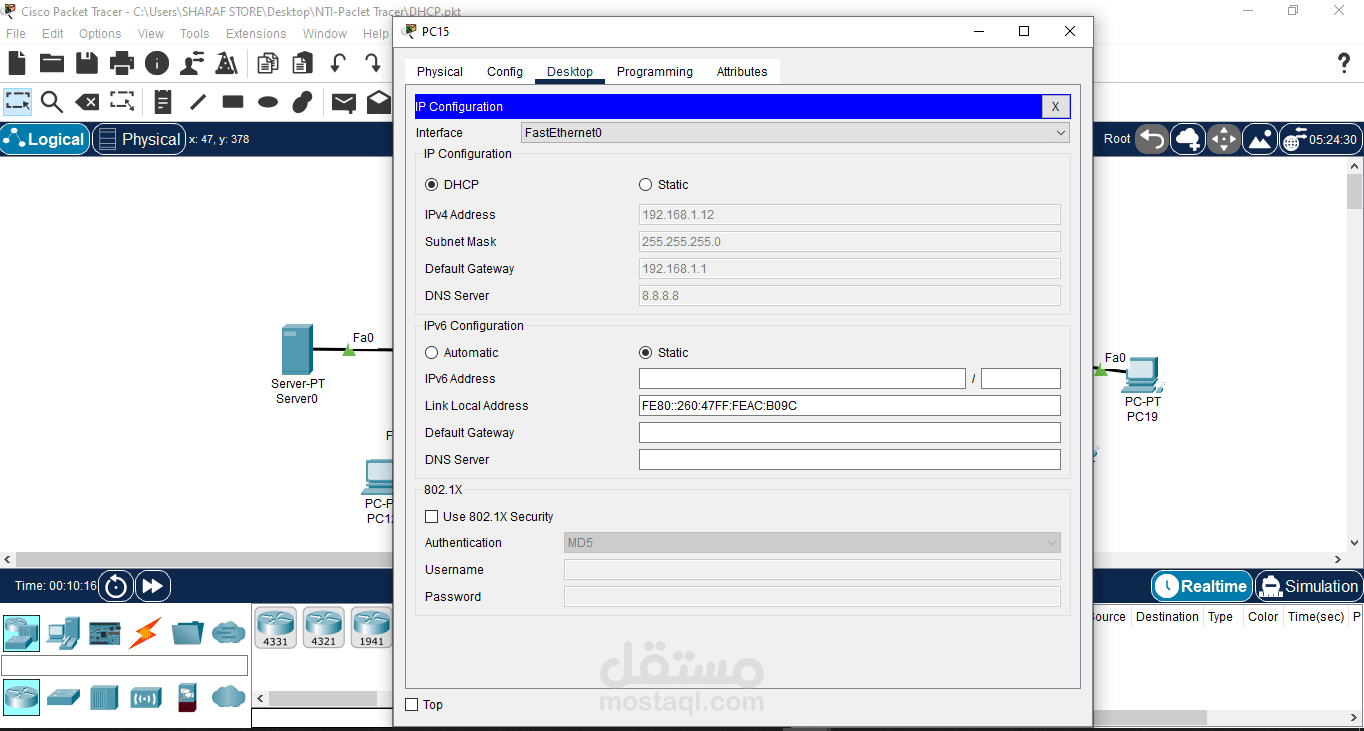Choose the Multiuser Connection cloud icon

tap(228, 632)
